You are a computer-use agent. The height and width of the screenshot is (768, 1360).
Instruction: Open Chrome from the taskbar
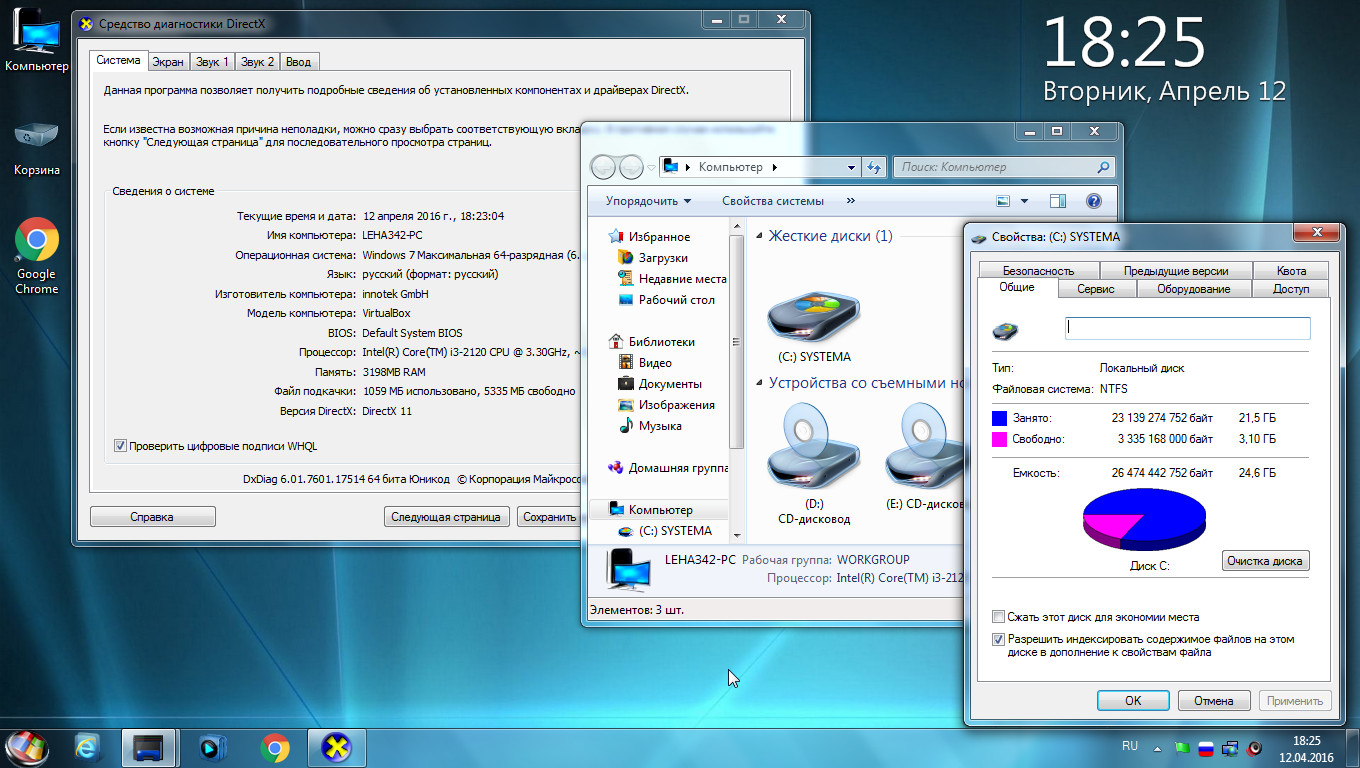point(275,747)
